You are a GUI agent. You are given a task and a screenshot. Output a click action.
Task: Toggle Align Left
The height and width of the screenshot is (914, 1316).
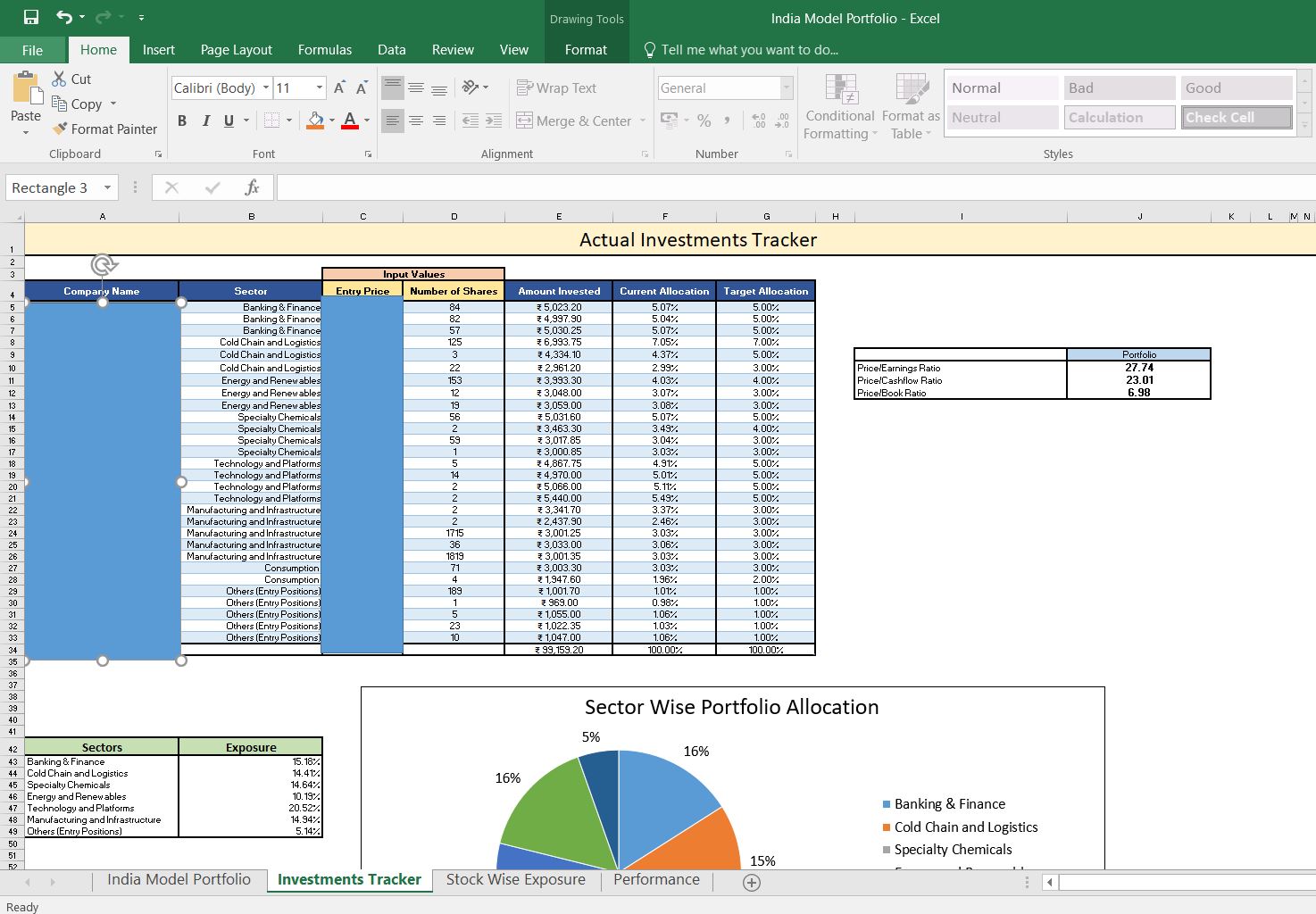pos(393,120)
